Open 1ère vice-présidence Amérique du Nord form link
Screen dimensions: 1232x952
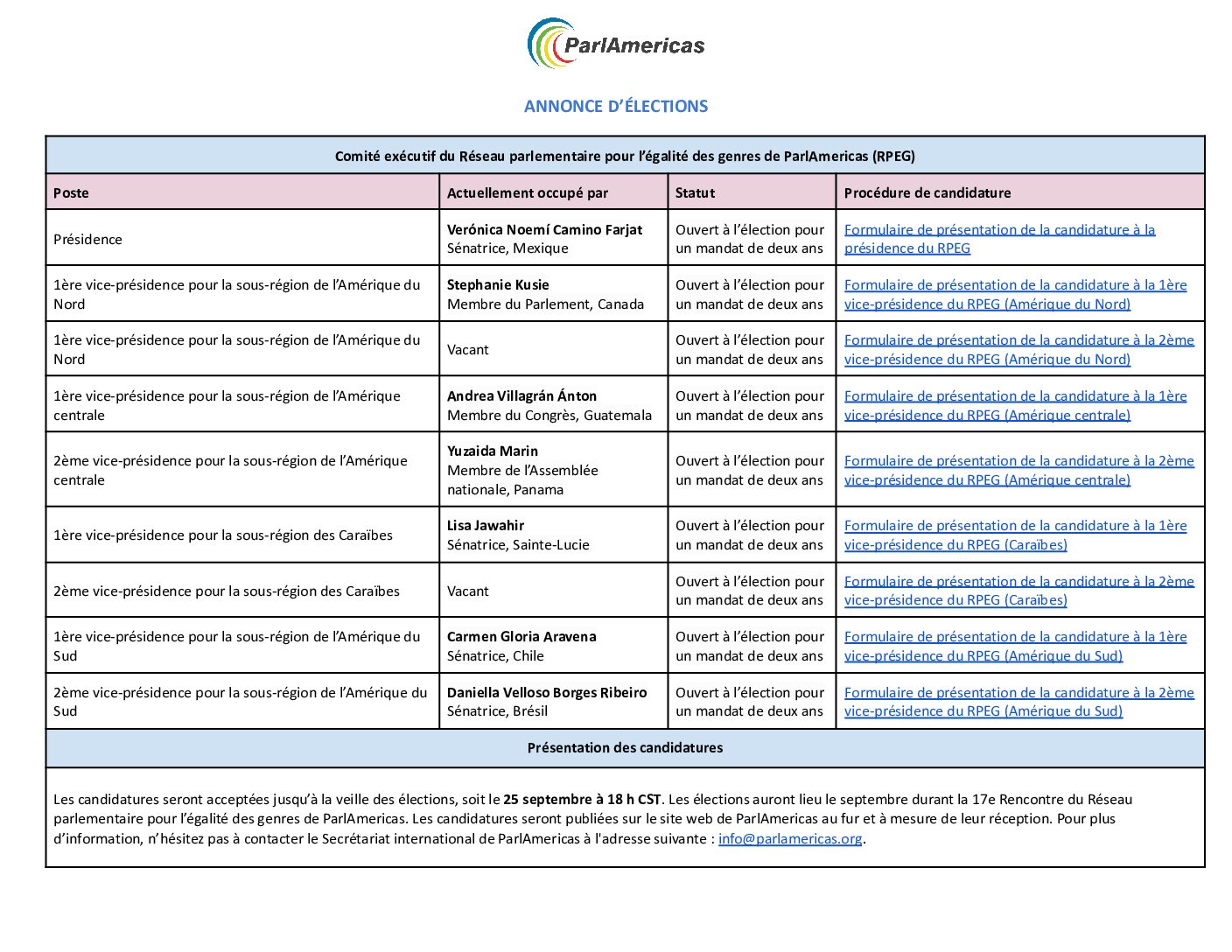click(1015, 294)
